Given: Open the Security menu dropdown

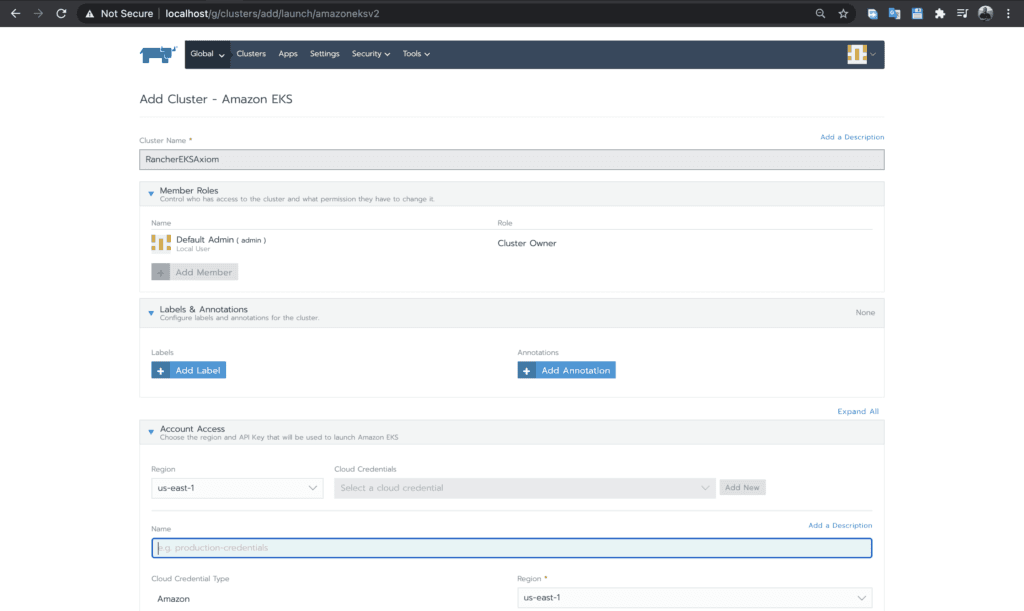Looking at the screenshot, I should coord(370,54).
